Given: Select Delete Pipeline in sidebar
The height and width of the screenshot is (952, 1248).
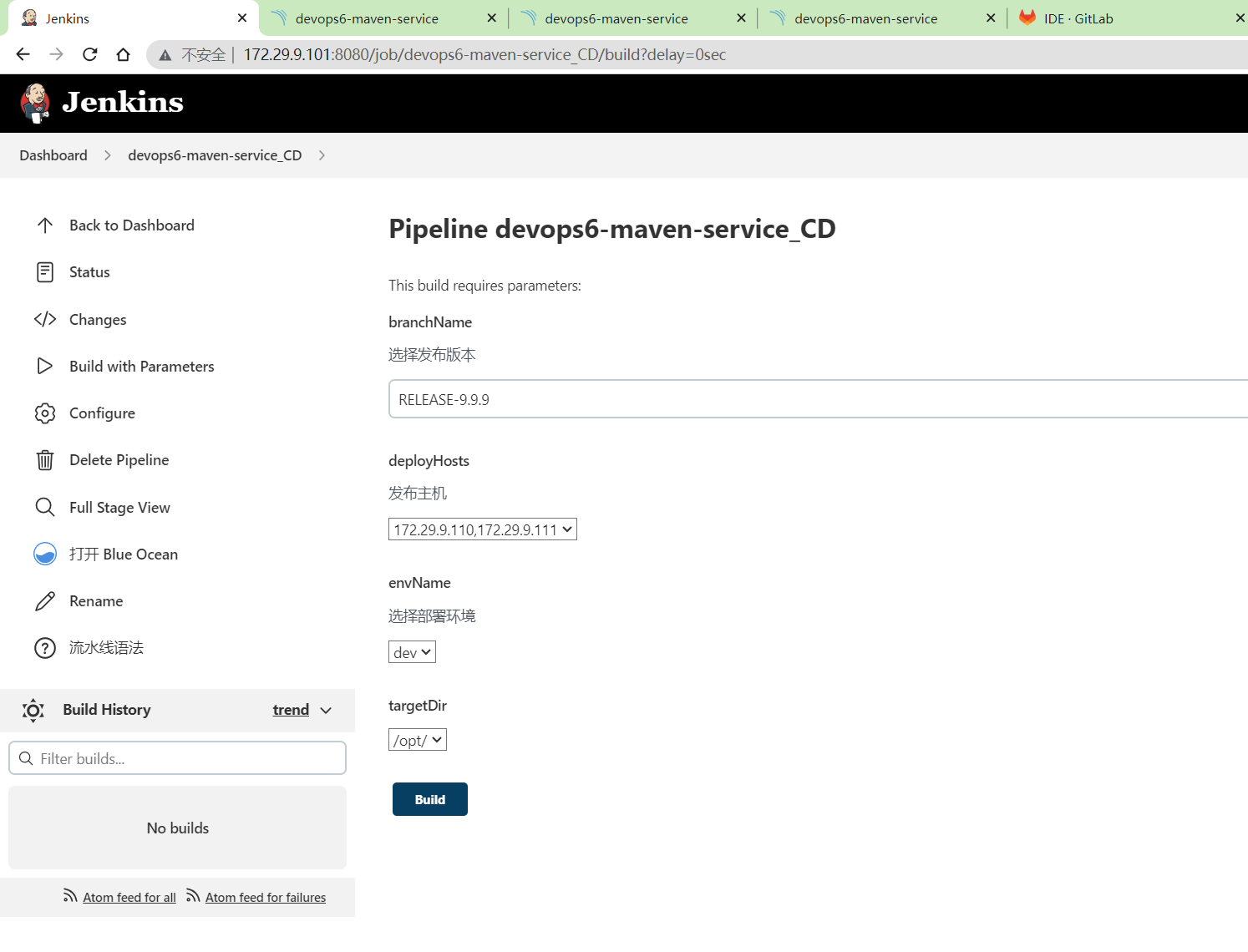Looking at the screenshot, I should point(119,460).
